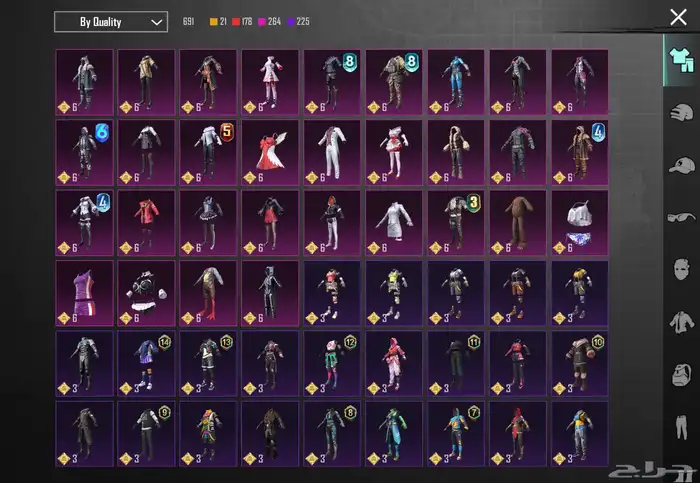Open the helmet category in sidebar
Screen dimensions: 700x483
click(680, 112)
